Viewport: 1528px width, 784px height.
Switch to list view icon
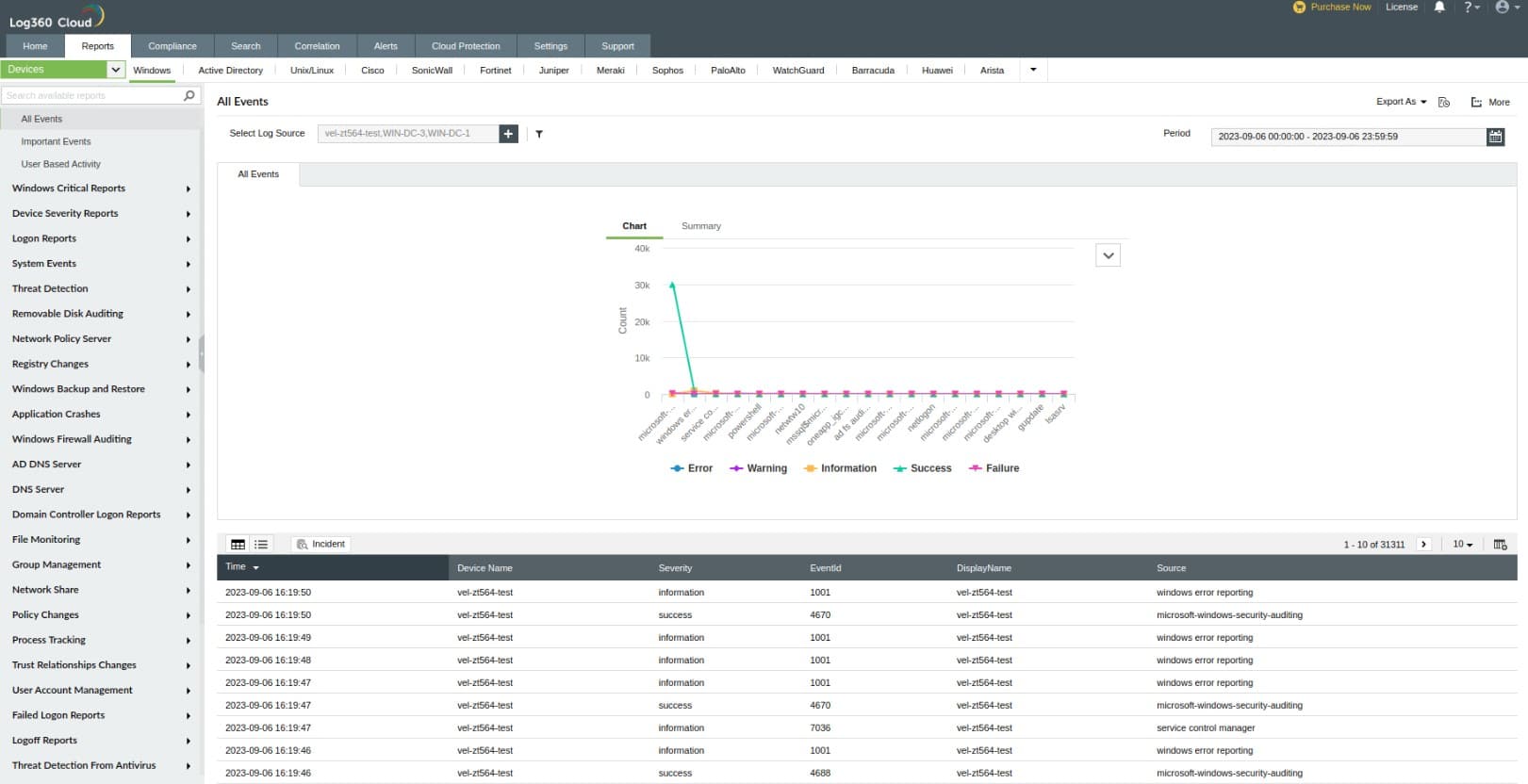[x=261, y=544]
